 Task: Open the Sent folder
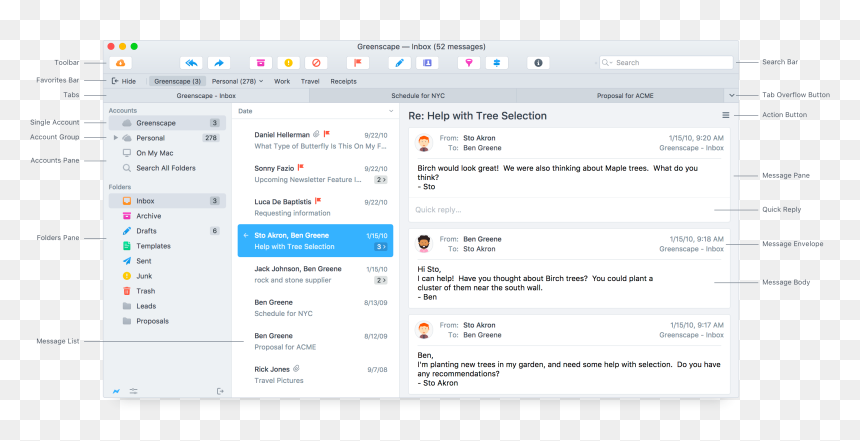point(167,261)
